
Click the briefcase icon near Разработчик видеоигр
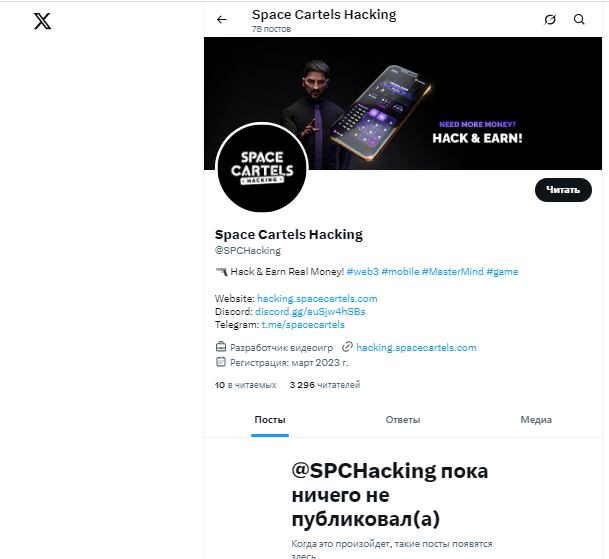[221, 347]
